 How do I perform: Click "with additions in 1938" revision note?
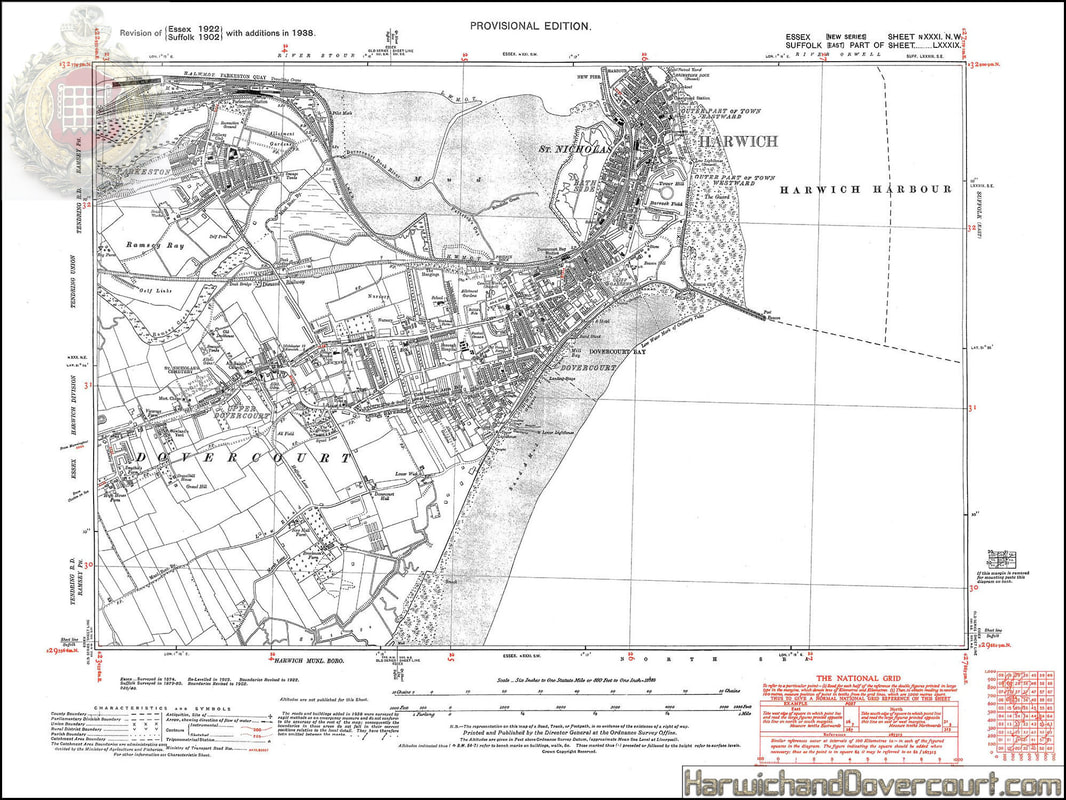[x=271, y=33]
